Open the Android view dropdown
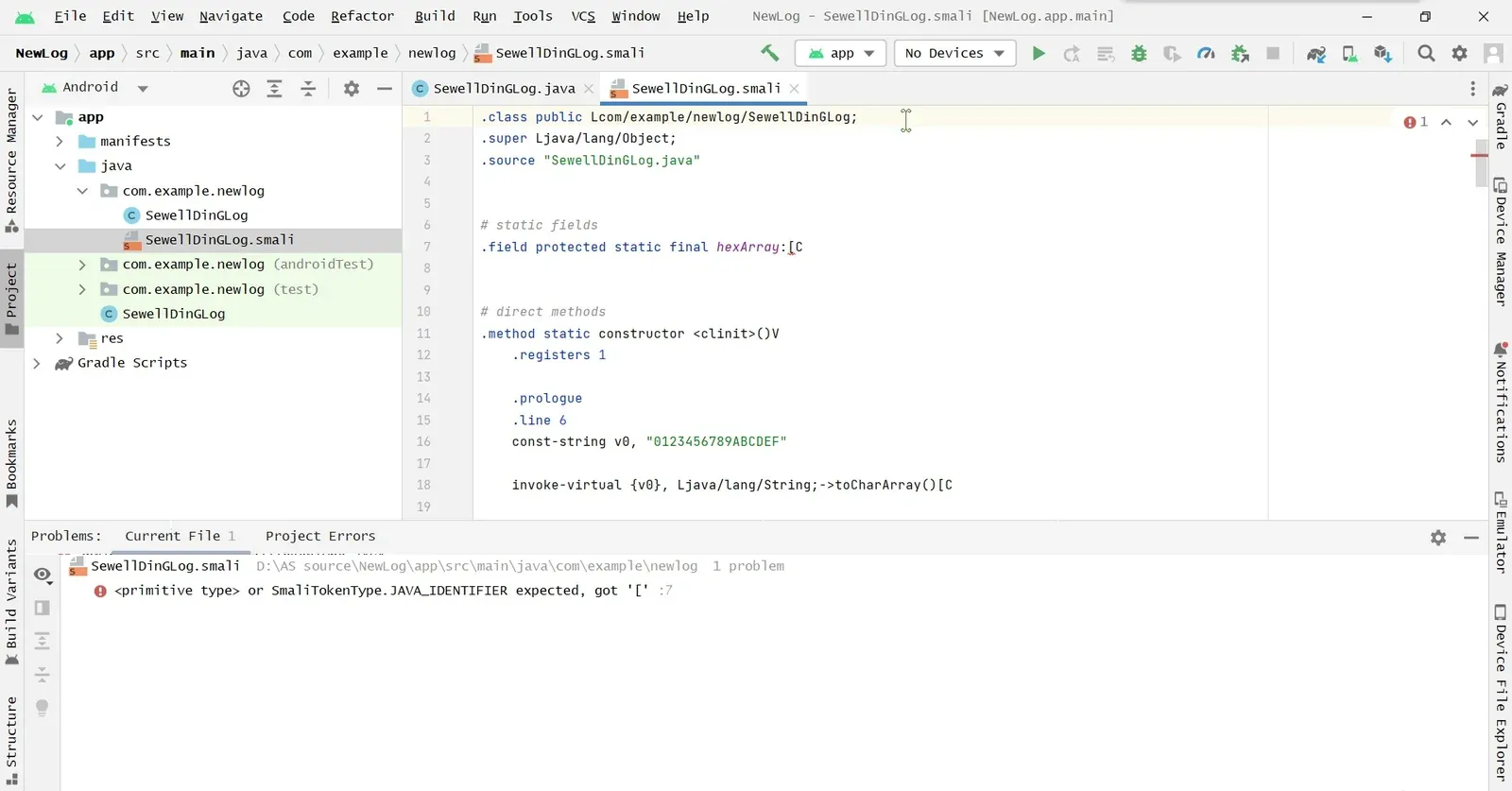The image size is (1512, 791). pos(94,87)
